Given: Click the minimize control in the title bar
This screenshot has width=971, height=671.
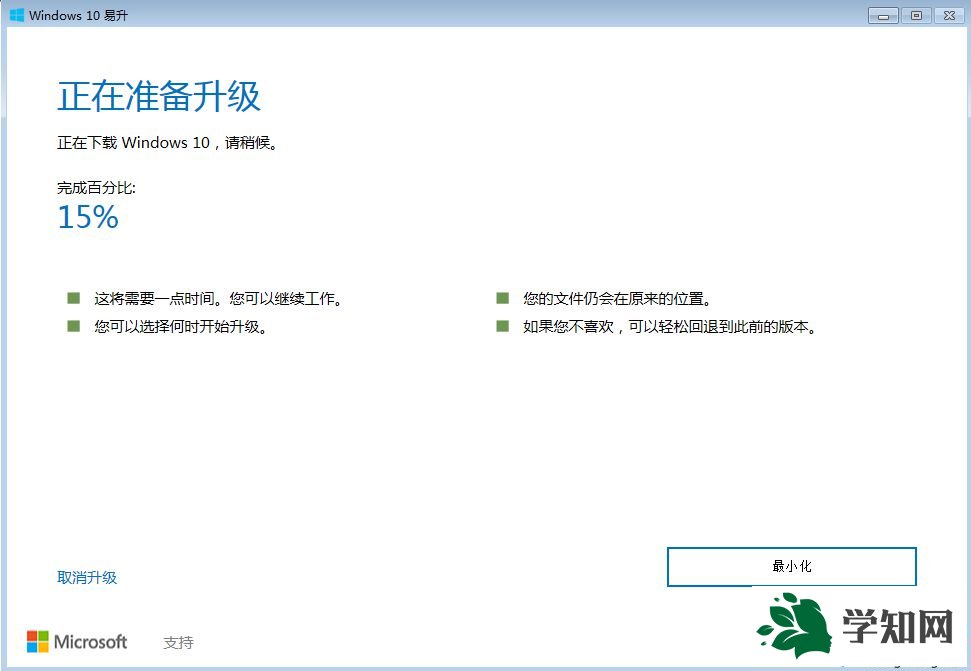Looking at the screenshot, I should pos(882,15).
